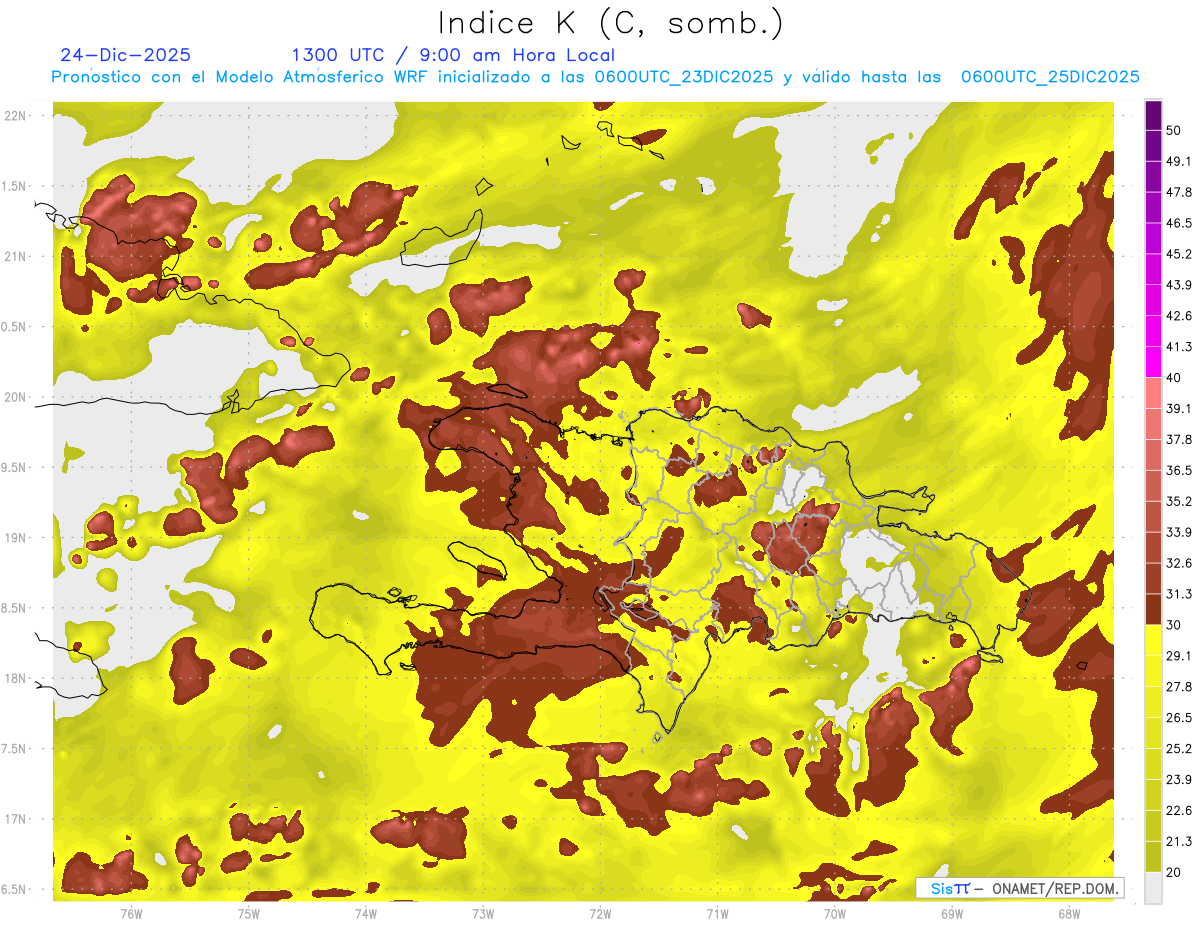Image resolution: width=1200 pixels, height=927 pixels.
Task: Click legend value "46.5"
Action: click(x=1179, y=223)
